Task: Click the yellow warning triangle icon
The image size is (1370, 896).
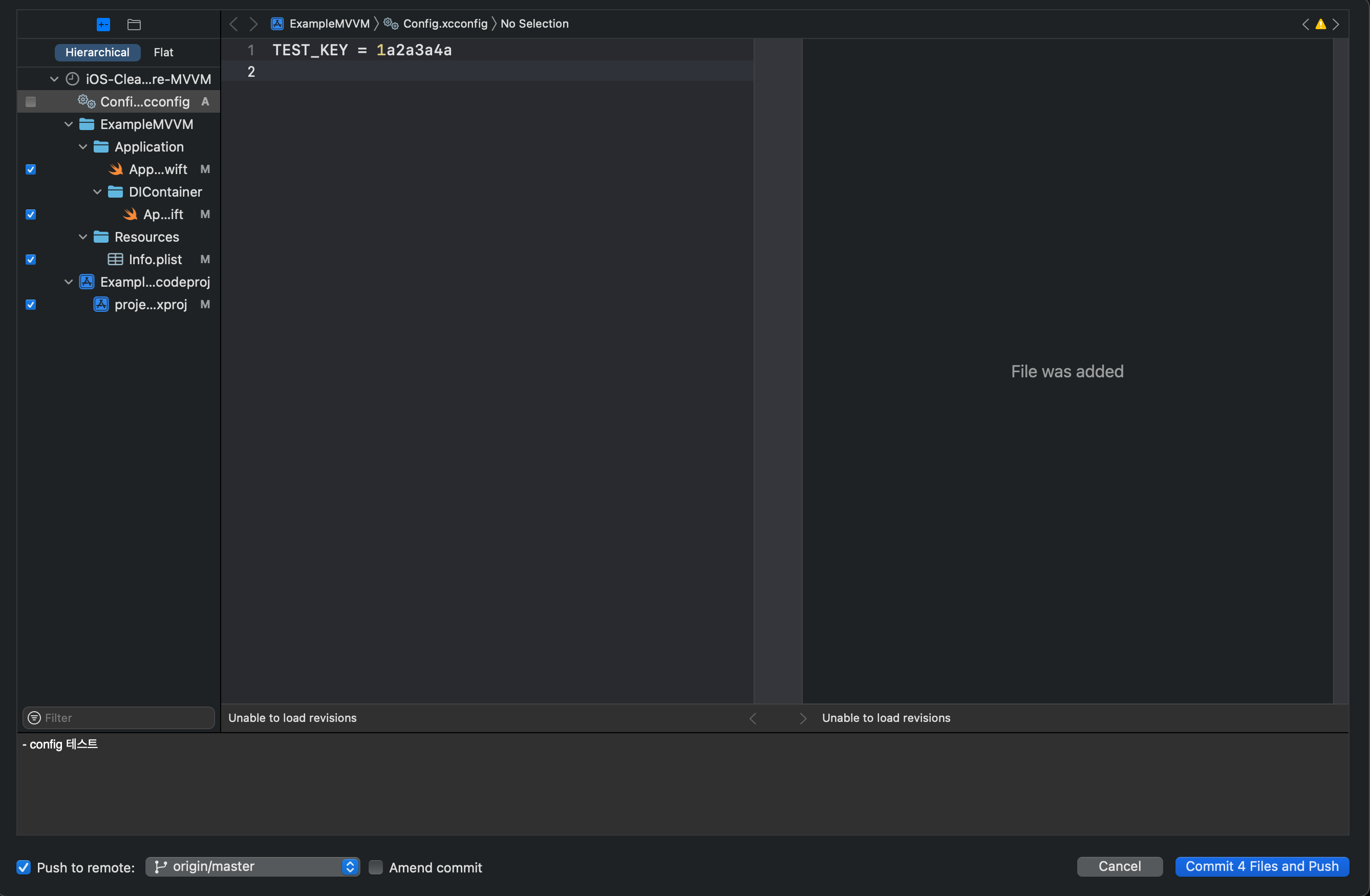Action: click(x=1320, y=24)
